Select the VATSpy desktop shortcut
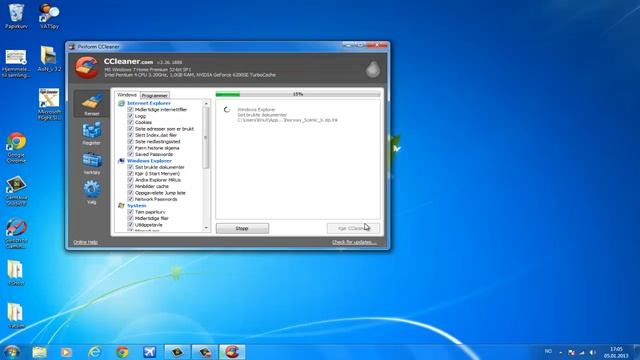The width and height of the screenshot is (640, 360). (x=49, y=16)
